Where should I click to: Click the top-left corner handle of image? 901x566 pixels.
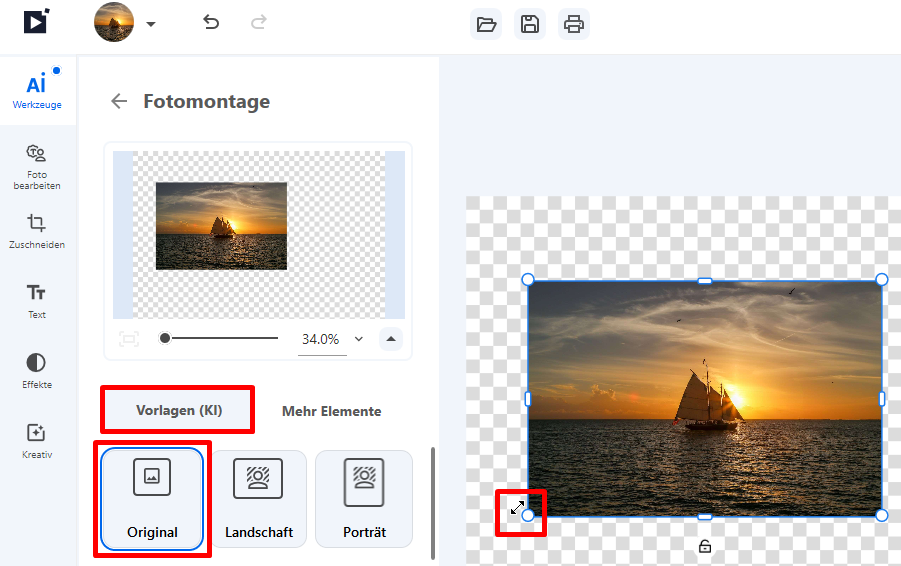click(x=528, y=280)
